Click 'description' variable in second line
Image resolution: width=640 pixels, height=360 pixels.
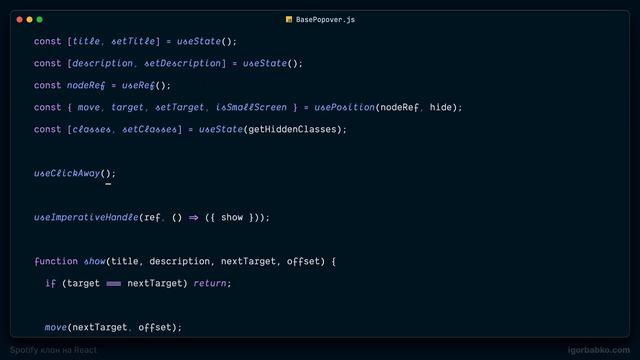(x=102, y=63)
